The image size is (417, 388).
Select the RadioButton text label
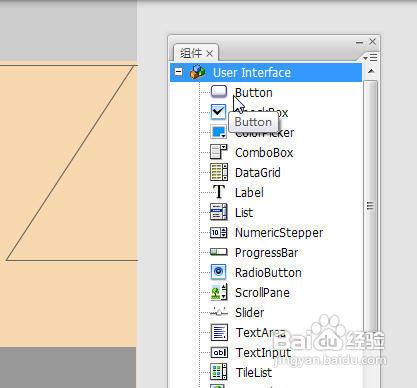pyautogui.click(x=268, y=272)
